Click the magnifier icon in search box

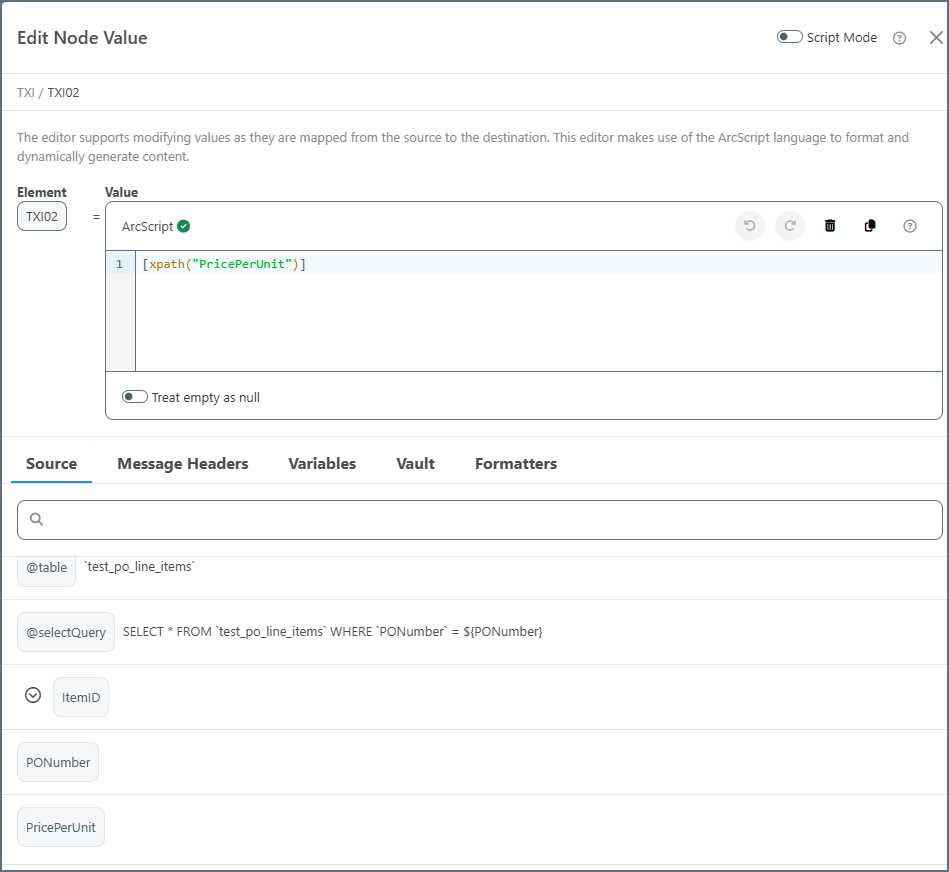(x=37, y=520)
